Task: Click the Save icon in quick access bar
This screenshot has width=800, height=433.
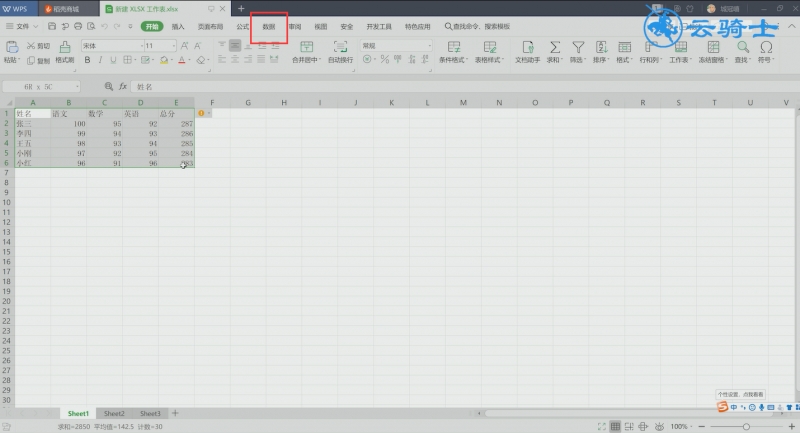Action: (x=52, y=26)
